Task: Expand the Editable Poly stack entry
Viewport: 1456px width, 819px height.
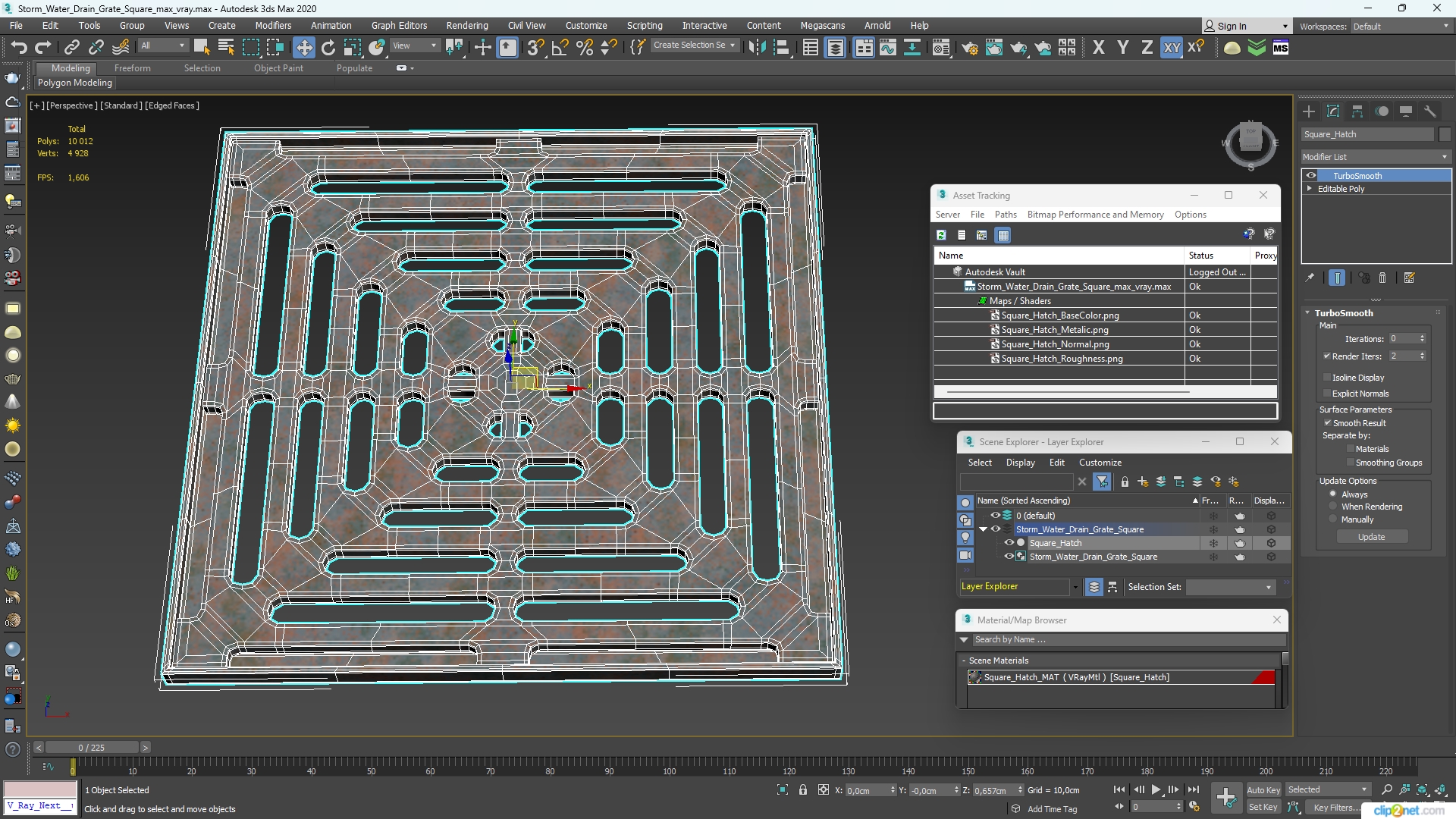Action: (1309, 189)
